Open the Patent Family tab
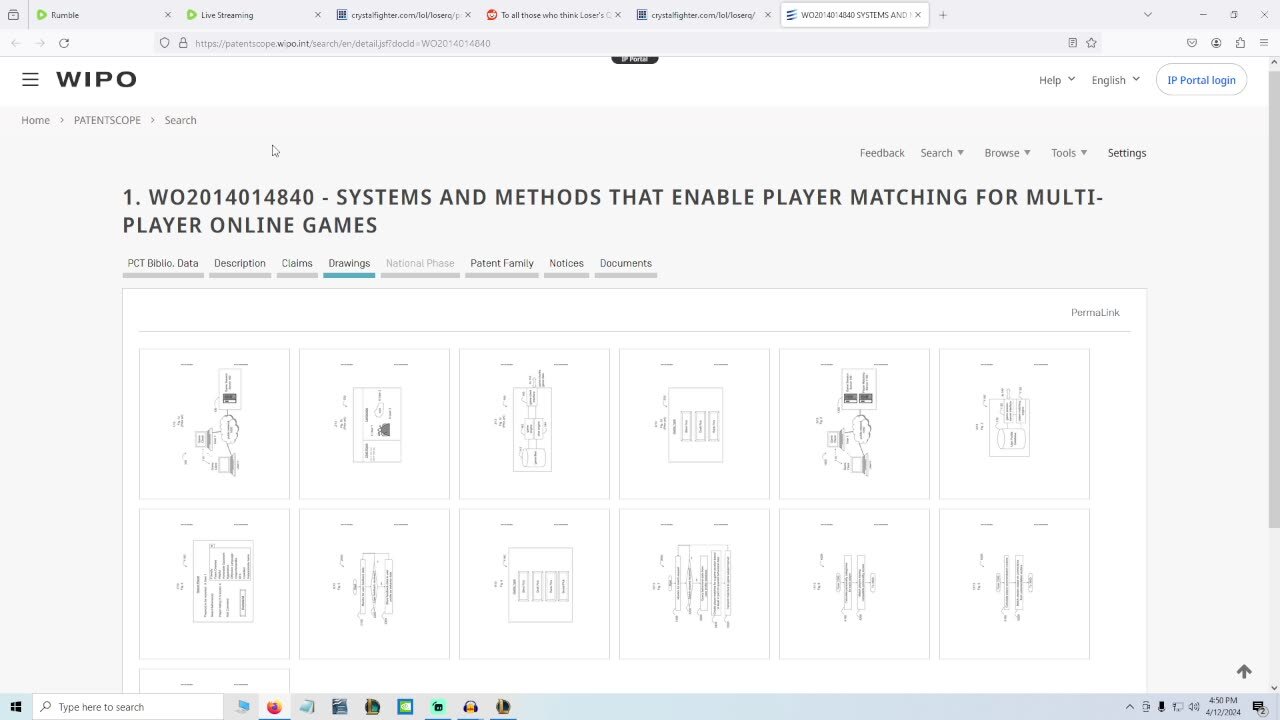 [x=502, y=263]
